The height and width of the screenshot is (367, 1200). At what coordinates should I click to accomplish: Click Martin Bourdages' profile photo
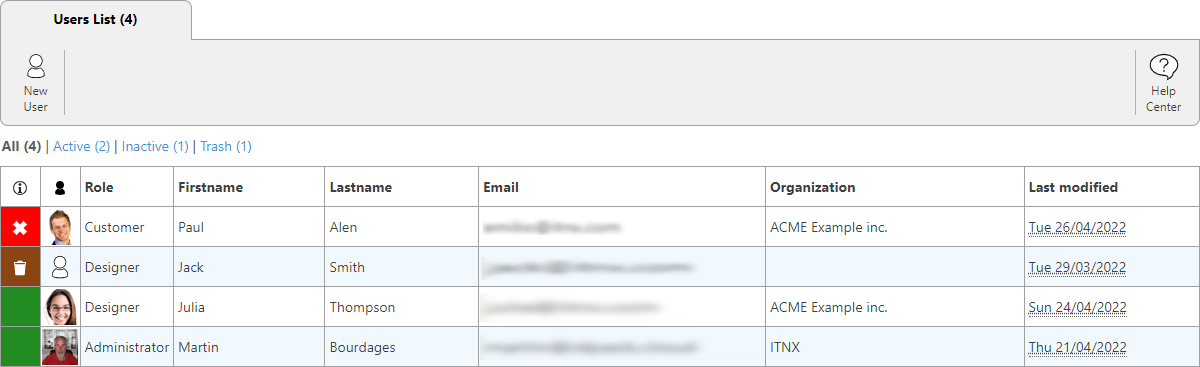pos(60,347)
